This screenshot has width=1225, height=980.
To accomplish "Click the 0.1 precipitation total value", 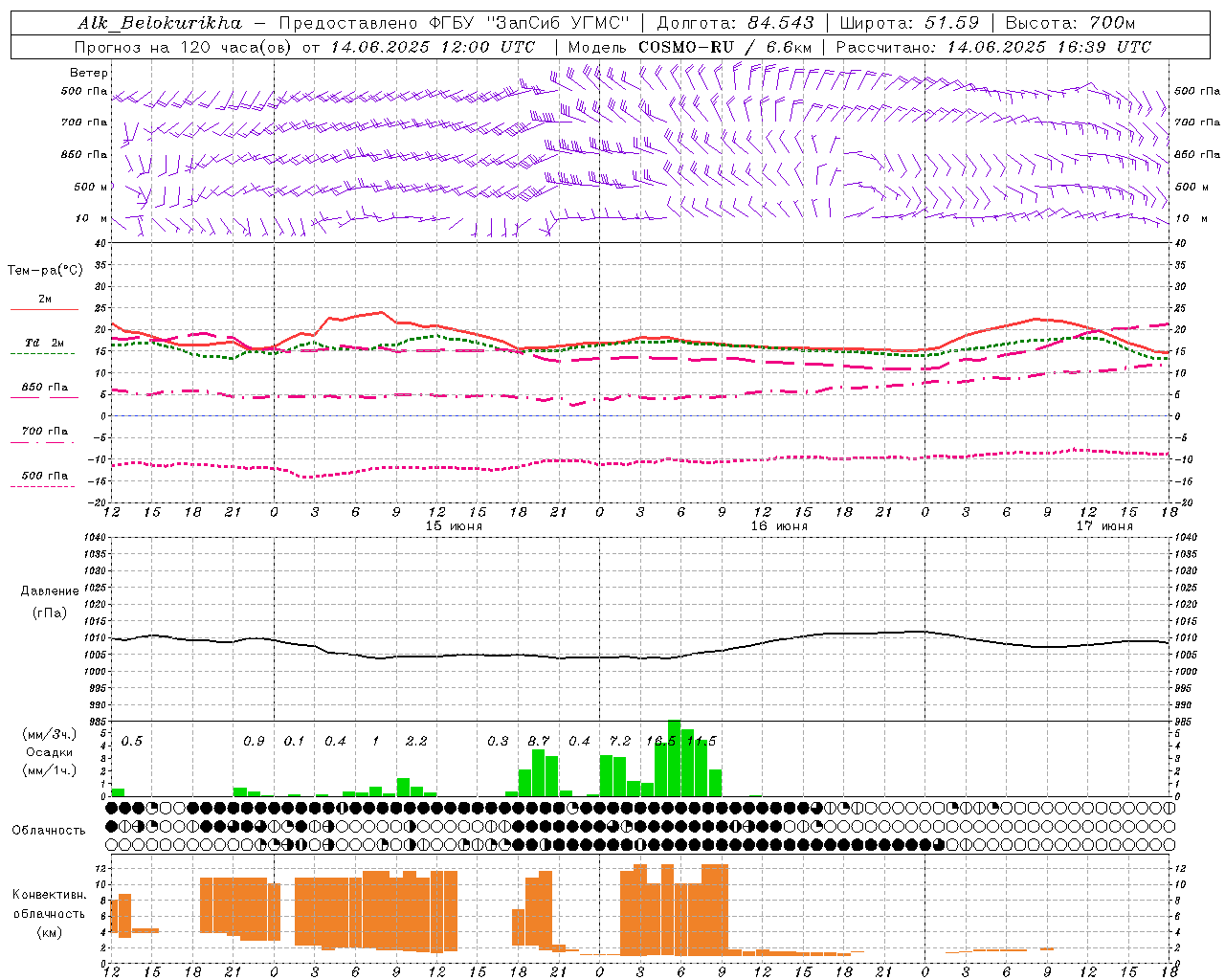I will 295,742.
